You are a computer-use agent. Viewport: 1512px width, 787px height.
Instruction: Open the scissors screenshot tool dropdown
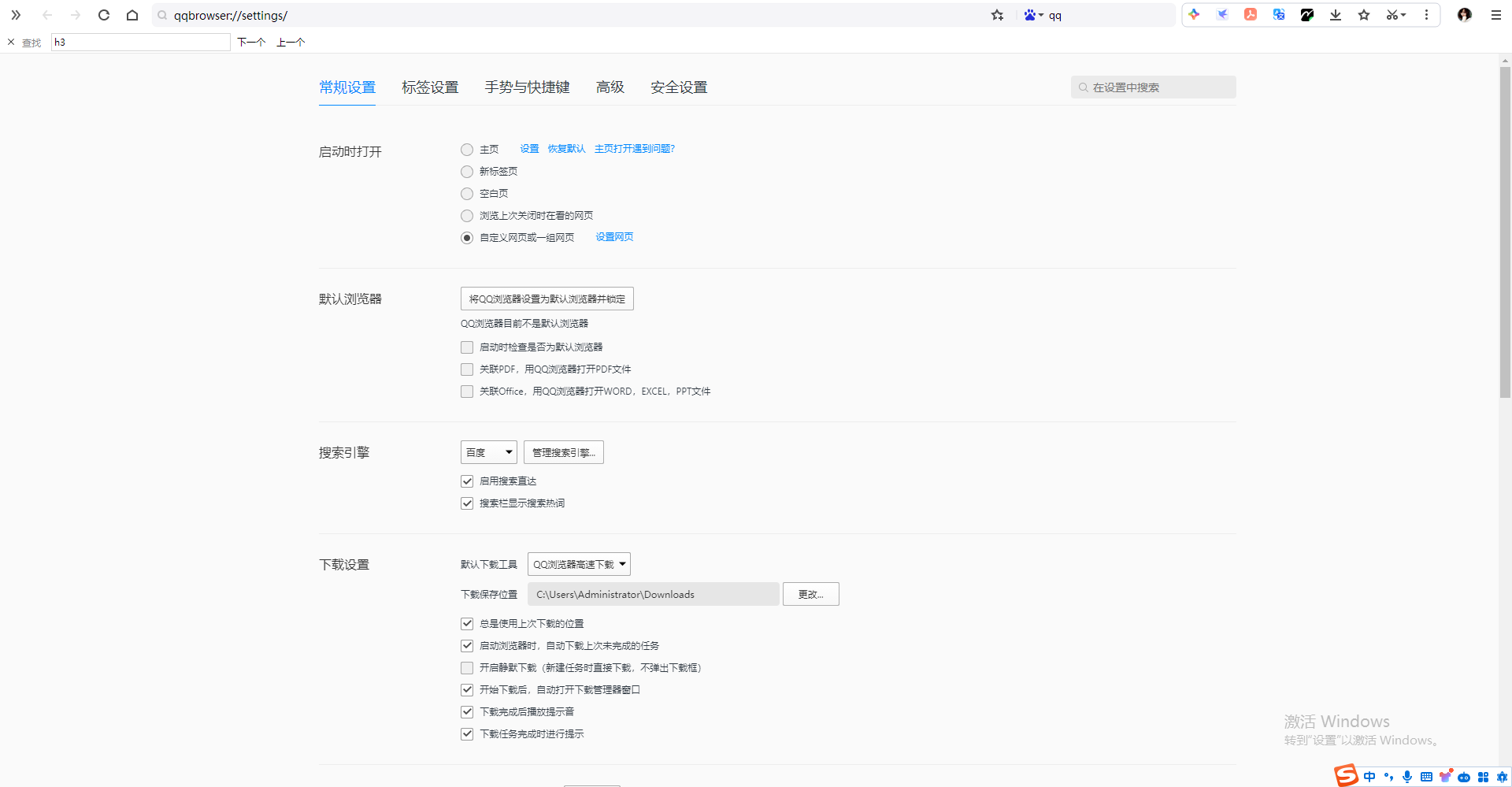click(x=1396, y=14)
